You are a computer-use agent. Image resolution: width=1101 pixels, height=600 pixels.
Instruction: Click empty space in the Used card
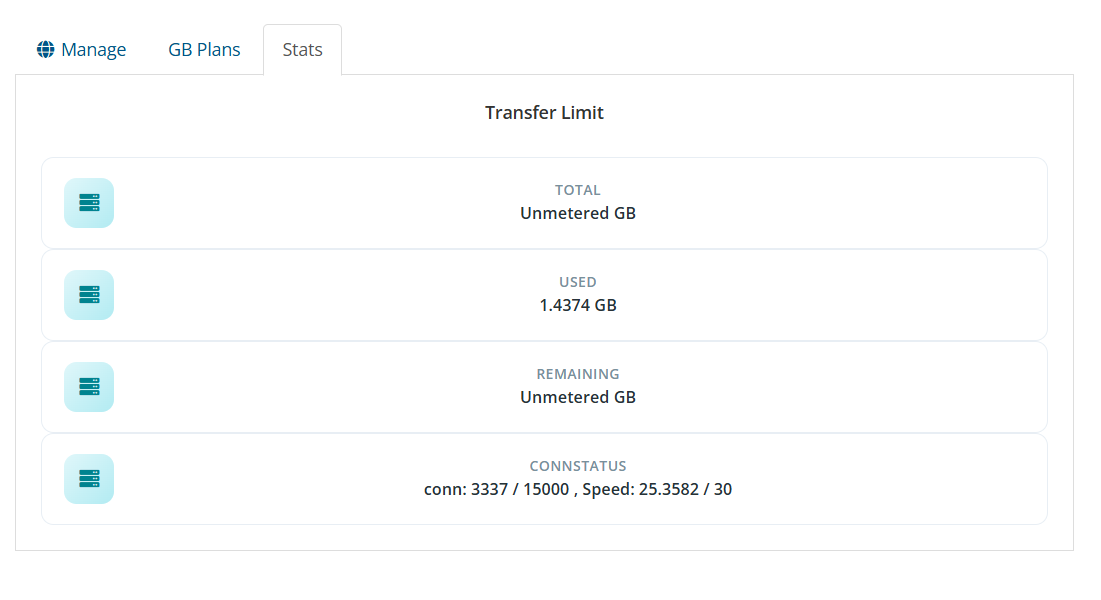pos(850,295)
